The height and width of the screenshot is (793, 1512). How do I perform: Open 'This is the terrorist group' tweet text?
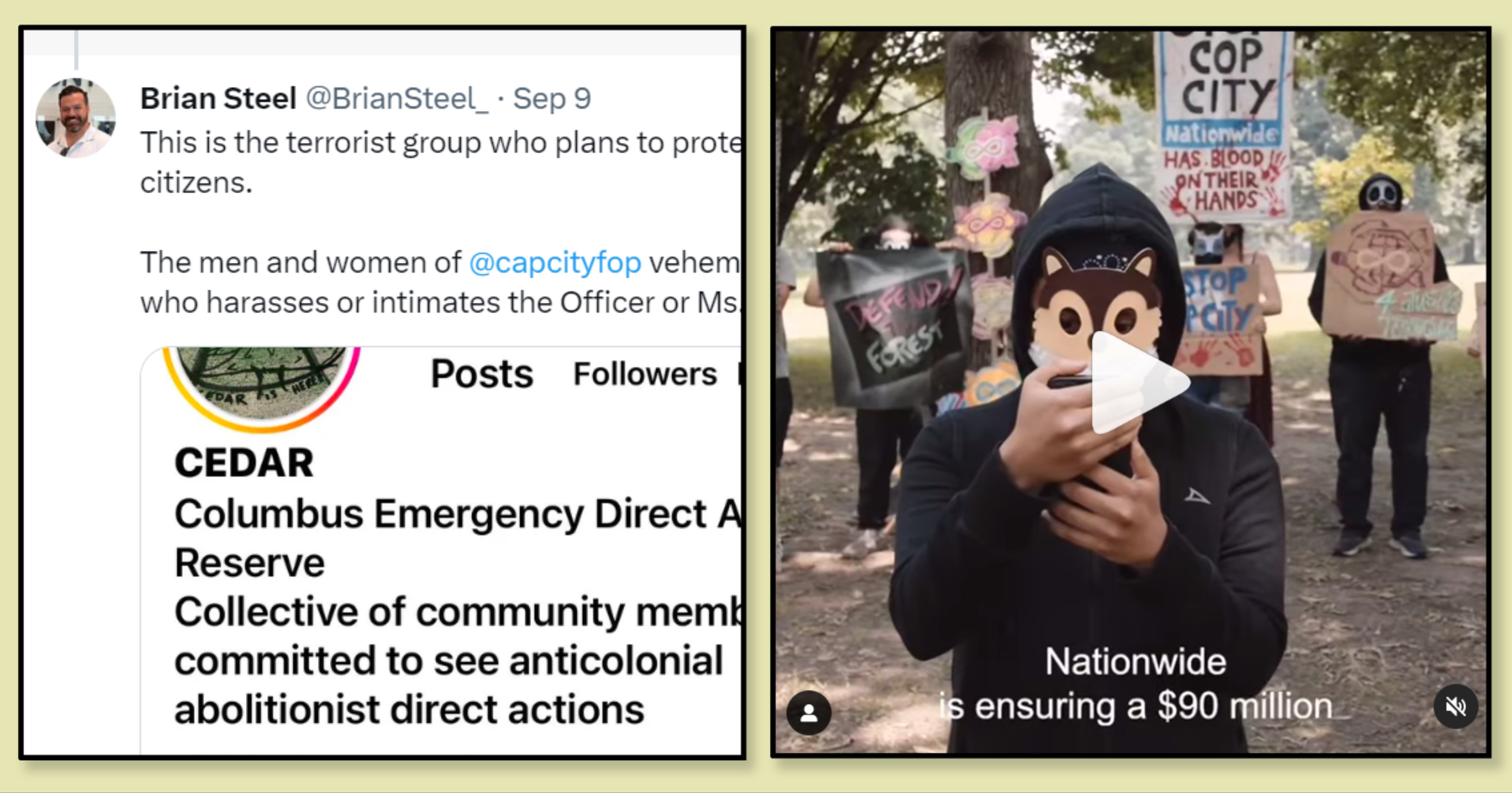[441, 162]
